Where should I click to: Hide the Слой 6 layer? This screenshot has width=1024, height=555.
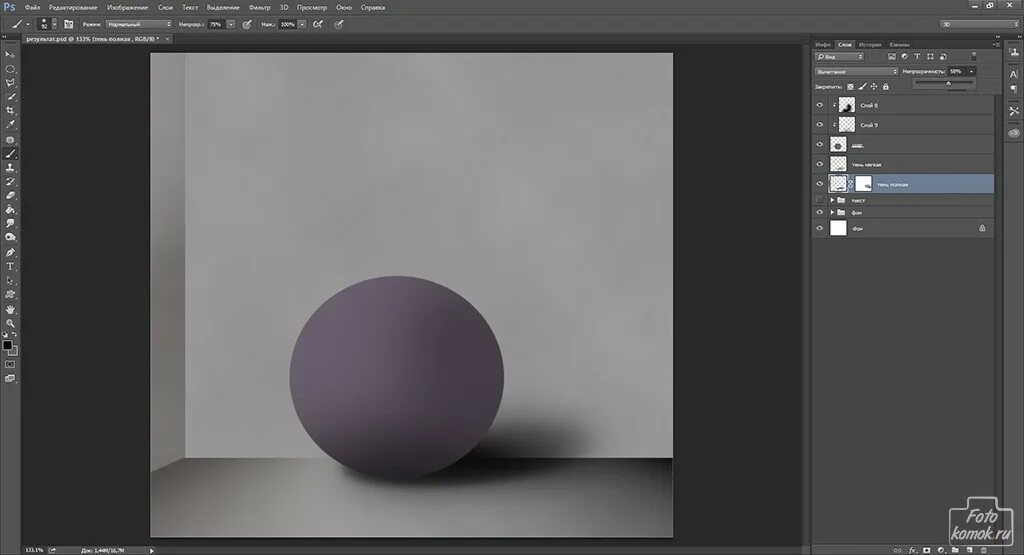(x=820, y=104)
